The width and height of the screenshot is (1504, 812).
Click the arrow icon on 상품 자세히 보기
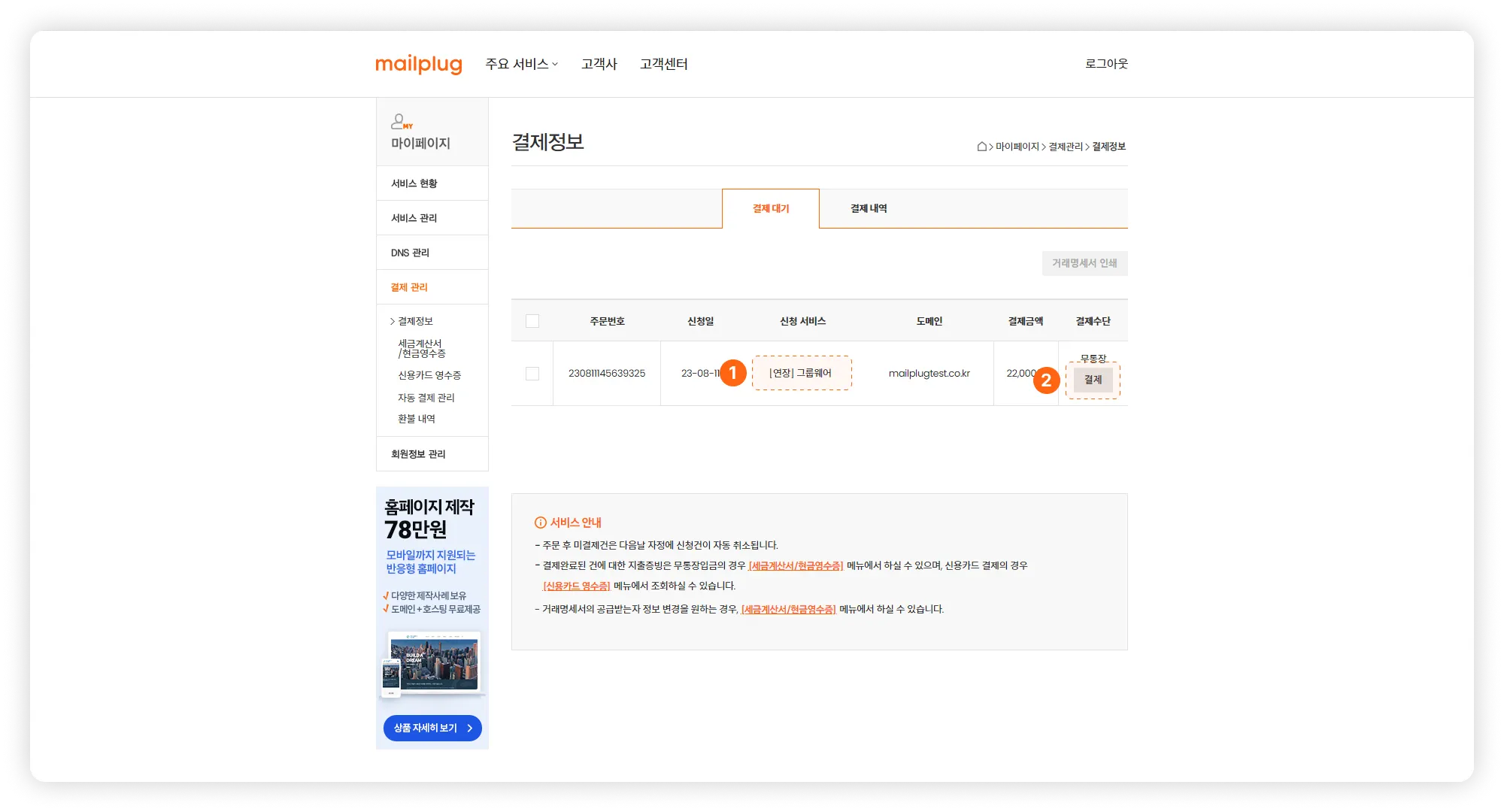point(470,728)
